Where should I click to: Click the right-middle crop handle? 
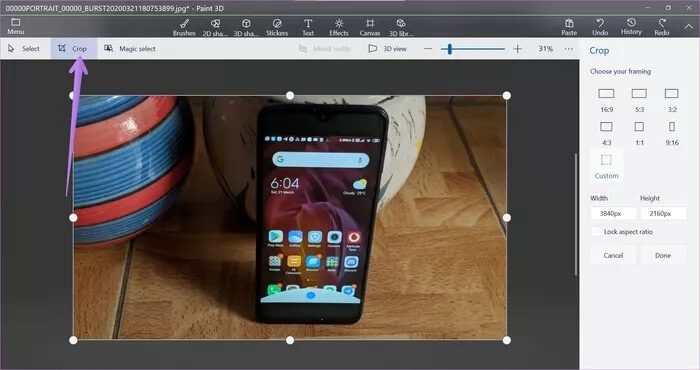[x=507, y=218]
